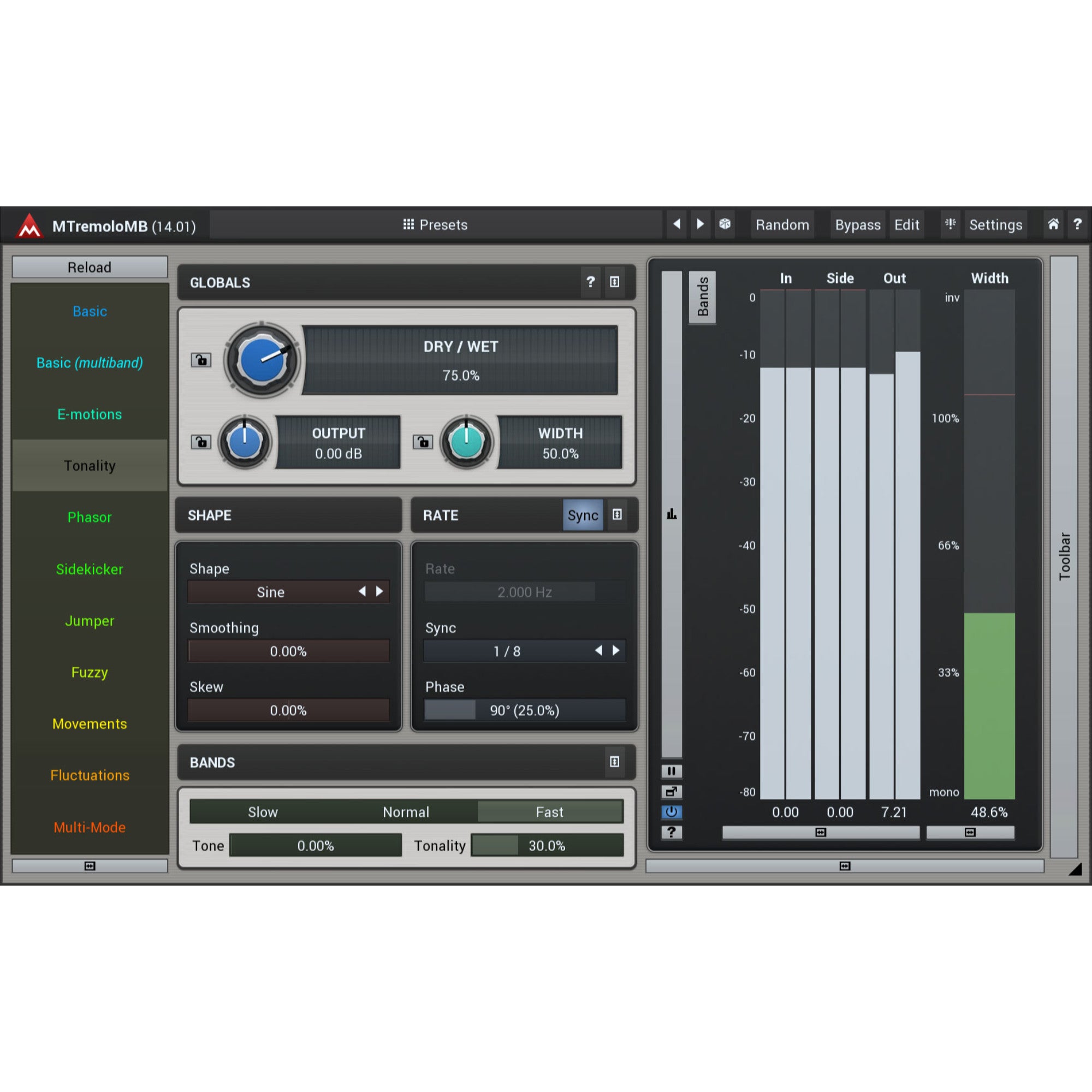The height and width of the screenshot is (1092, 1092).
Task: Click the collapse bar below meter panel
Action: (845, 866)
